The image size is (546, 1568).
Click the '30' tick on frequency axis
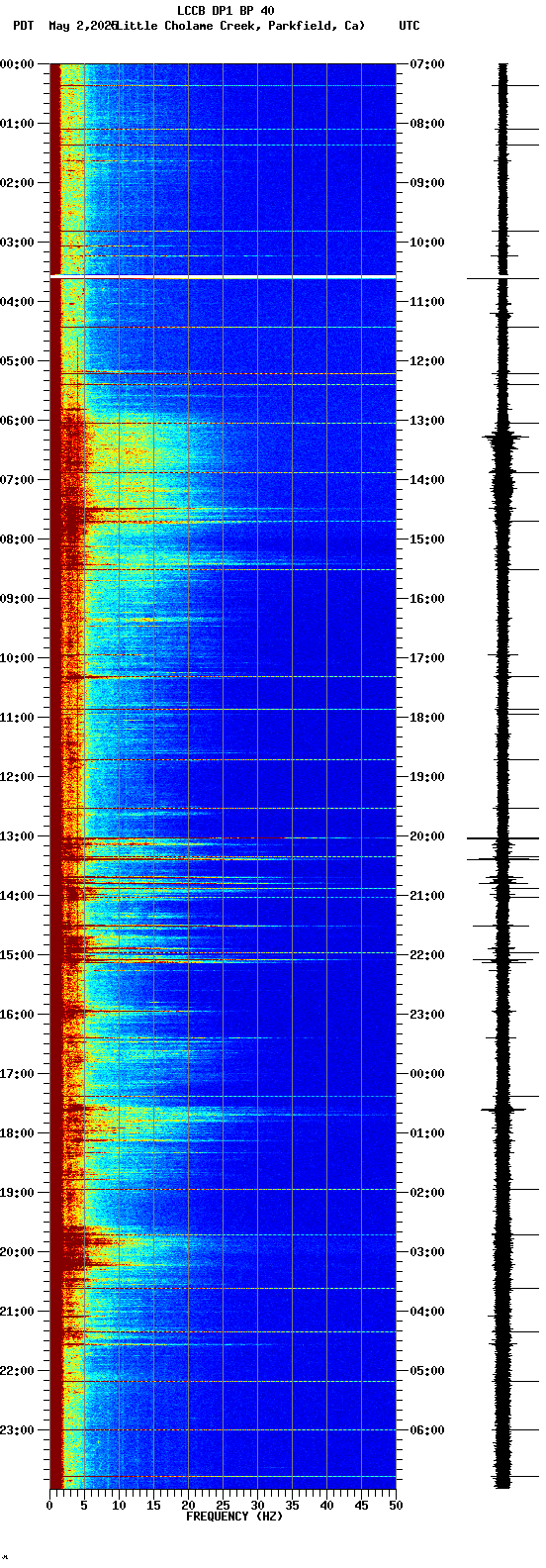257,1506
